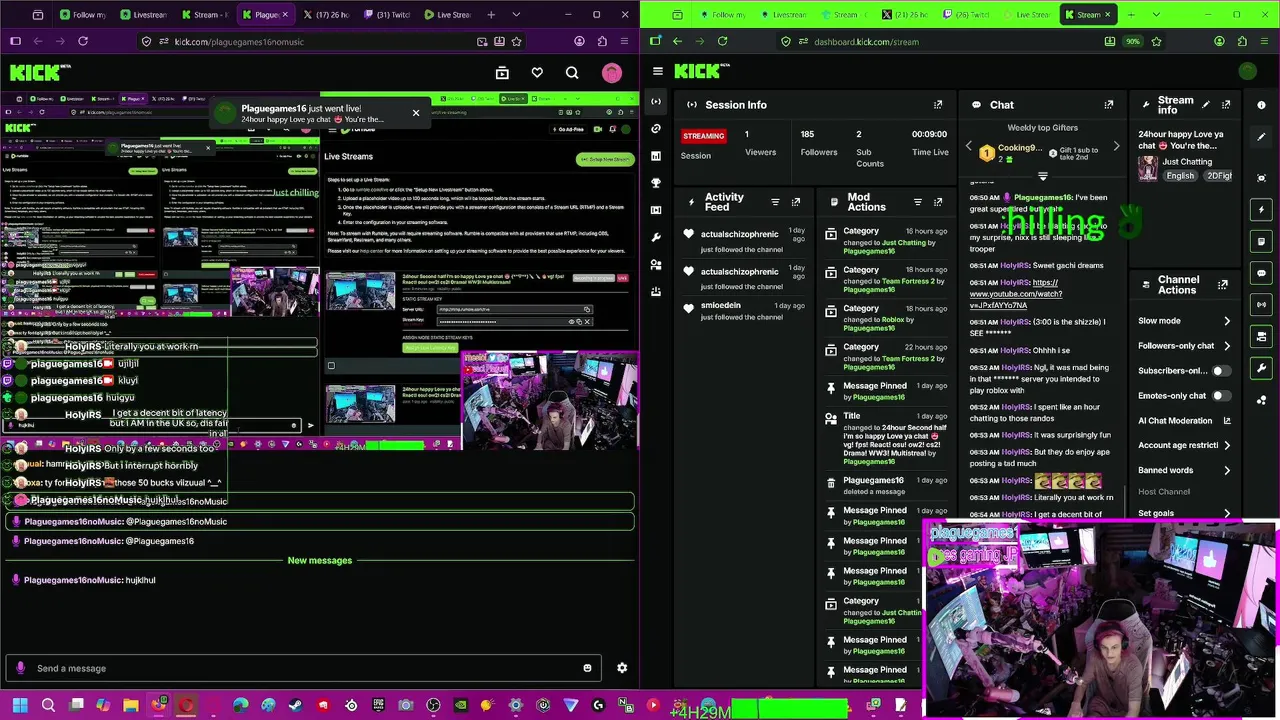Pop out the Activity Feed panel
1280x720 pixels.
[x=796, y=202]
